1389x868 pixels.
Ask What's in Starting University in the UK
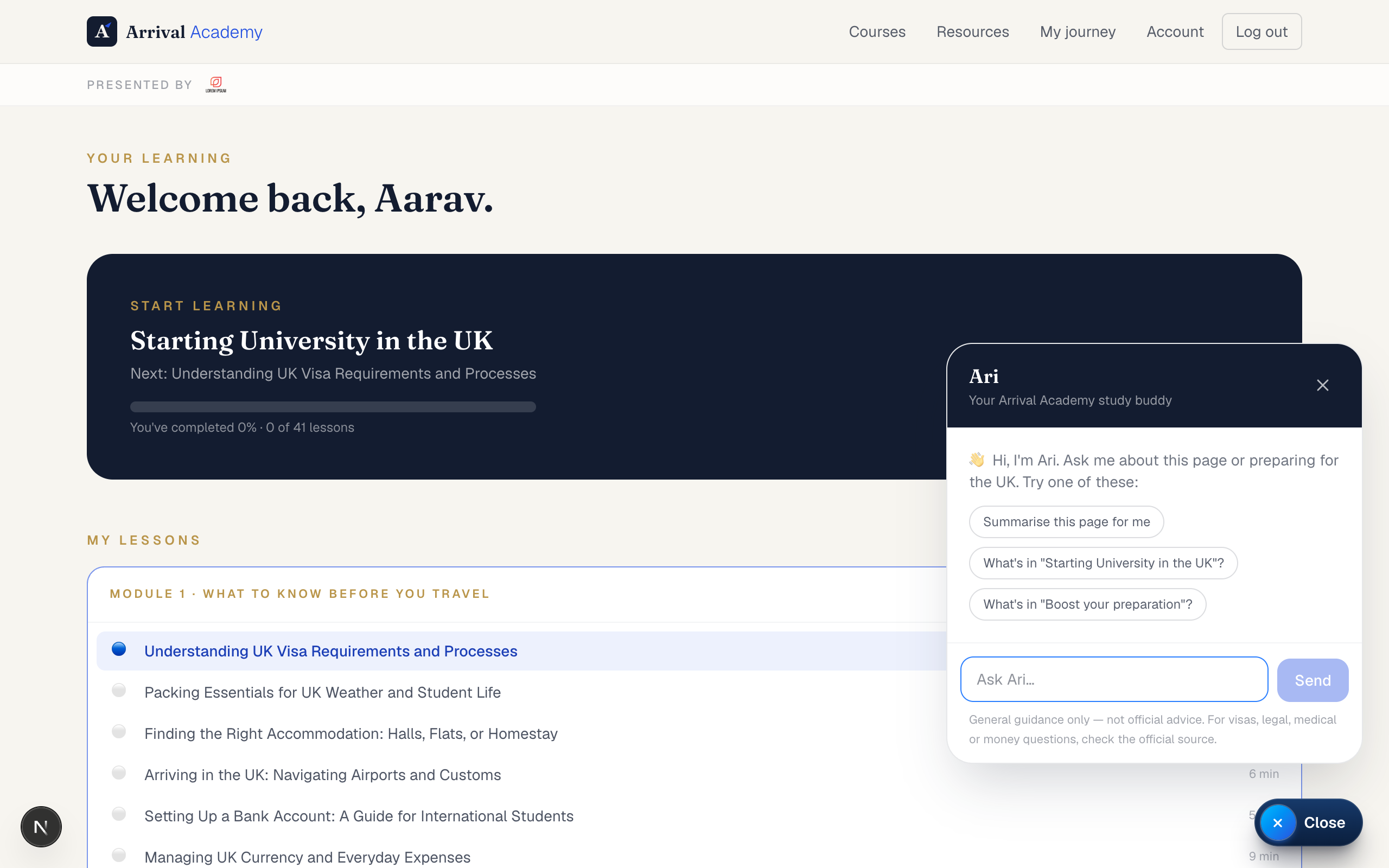pyautogui.click(x=1103, y=563)
